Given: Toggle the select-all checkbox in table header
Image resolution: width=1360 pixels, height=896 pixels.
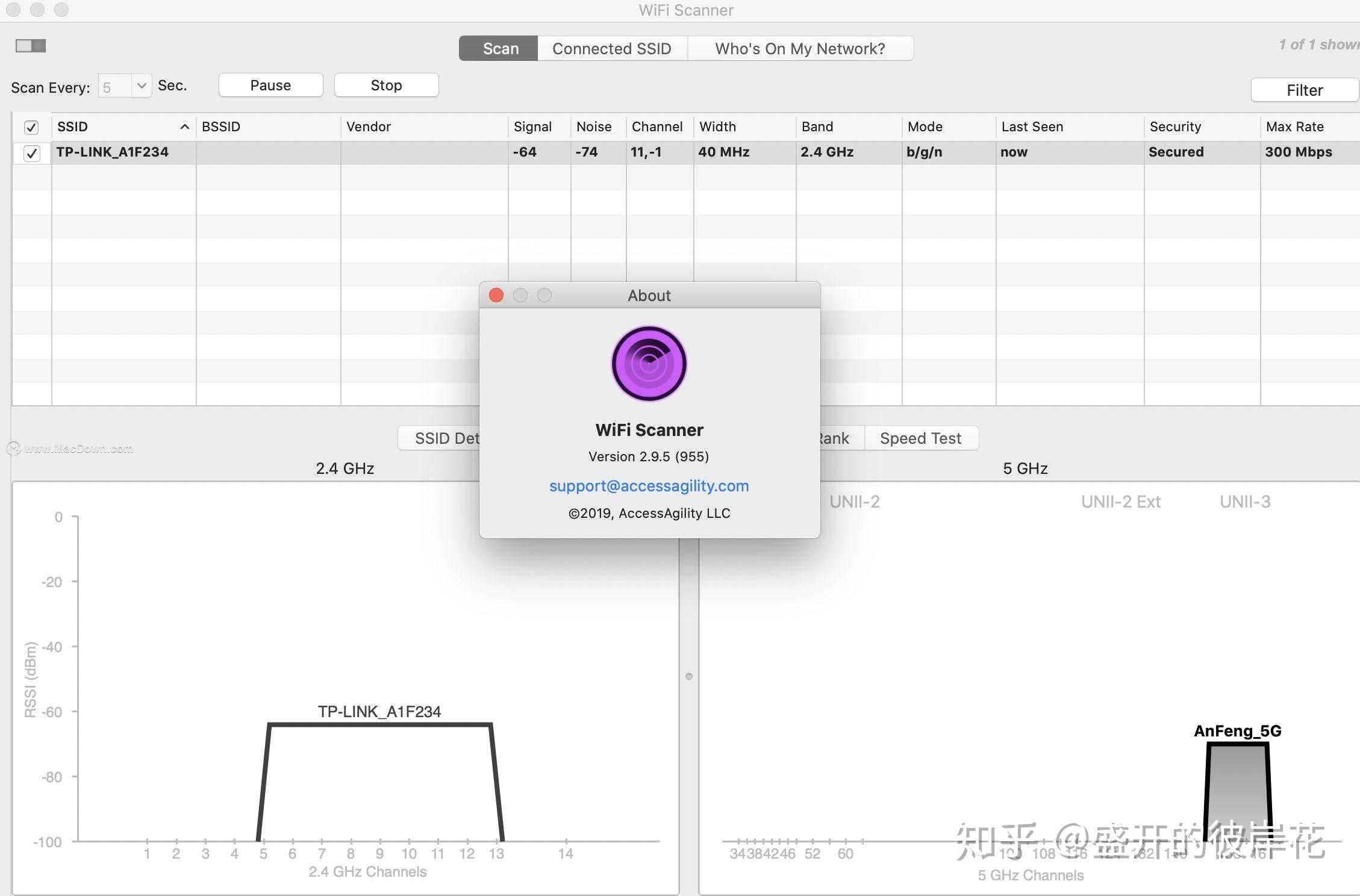Looking at the screenshot, I should (31, 127).
